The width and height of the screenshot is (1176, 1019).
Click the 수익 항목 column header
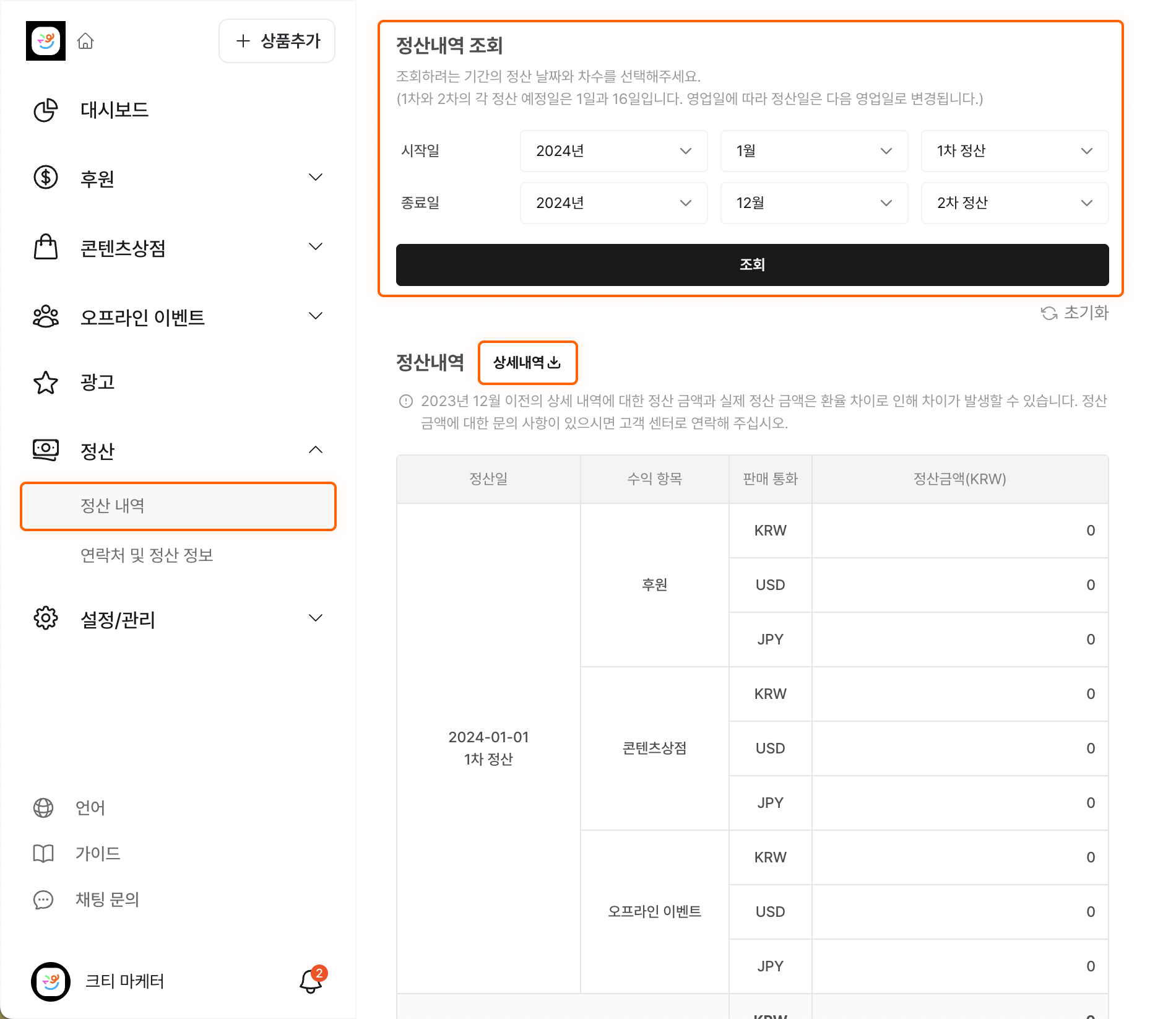[654, 479]
